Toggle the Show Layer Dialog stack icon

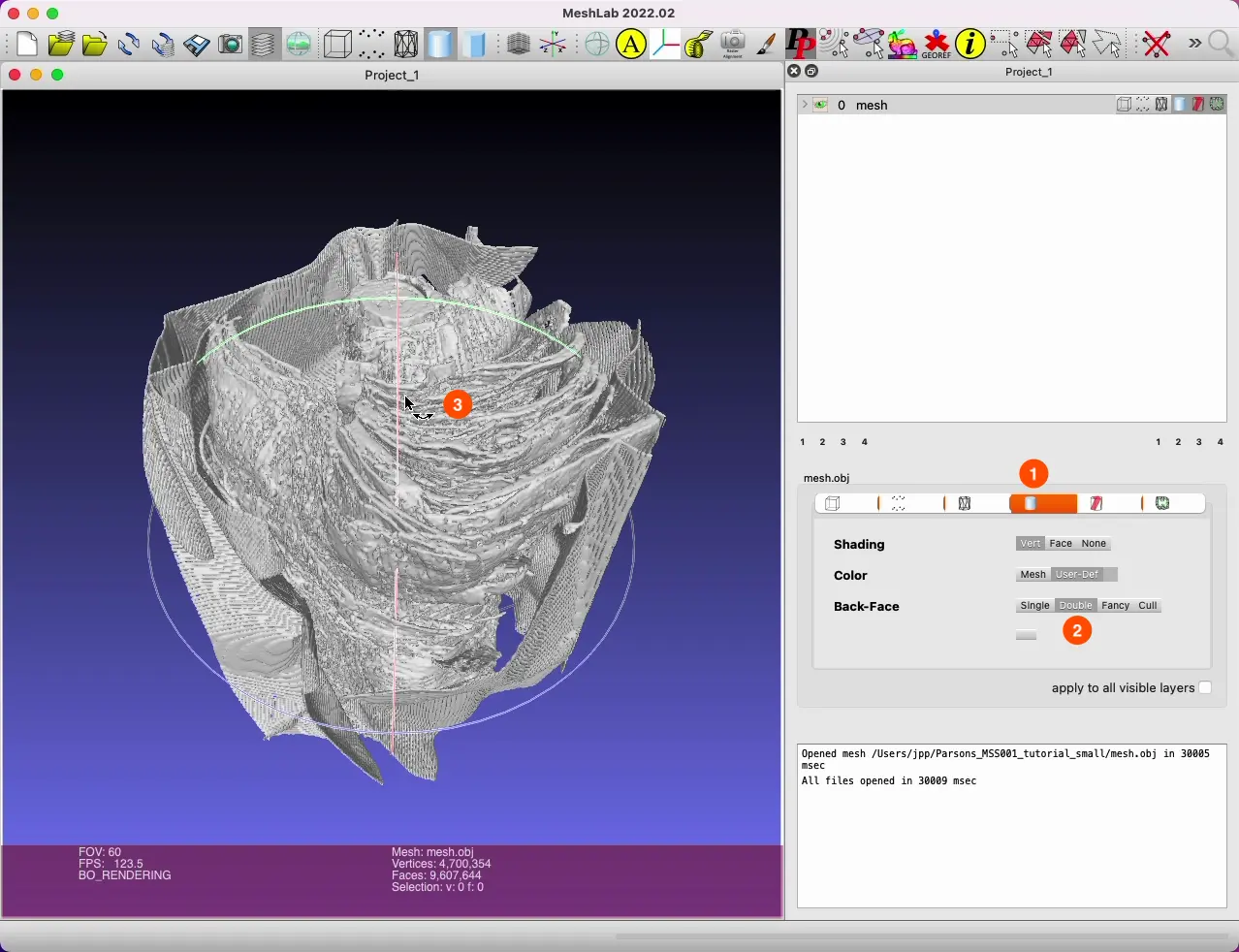264,45
